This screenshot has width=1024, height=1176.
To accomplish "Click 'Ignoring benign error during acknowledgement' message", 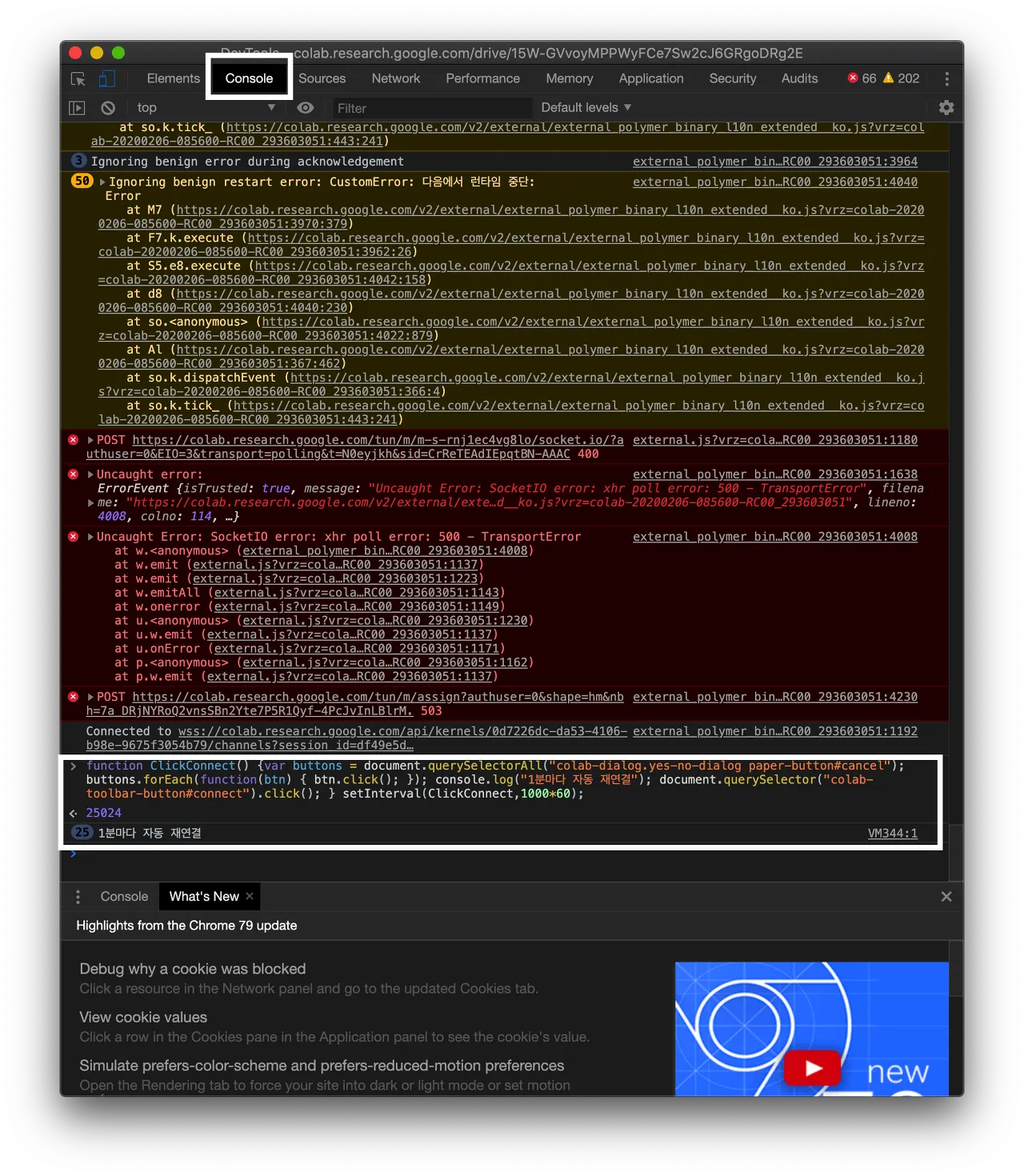I will (247, 162).
